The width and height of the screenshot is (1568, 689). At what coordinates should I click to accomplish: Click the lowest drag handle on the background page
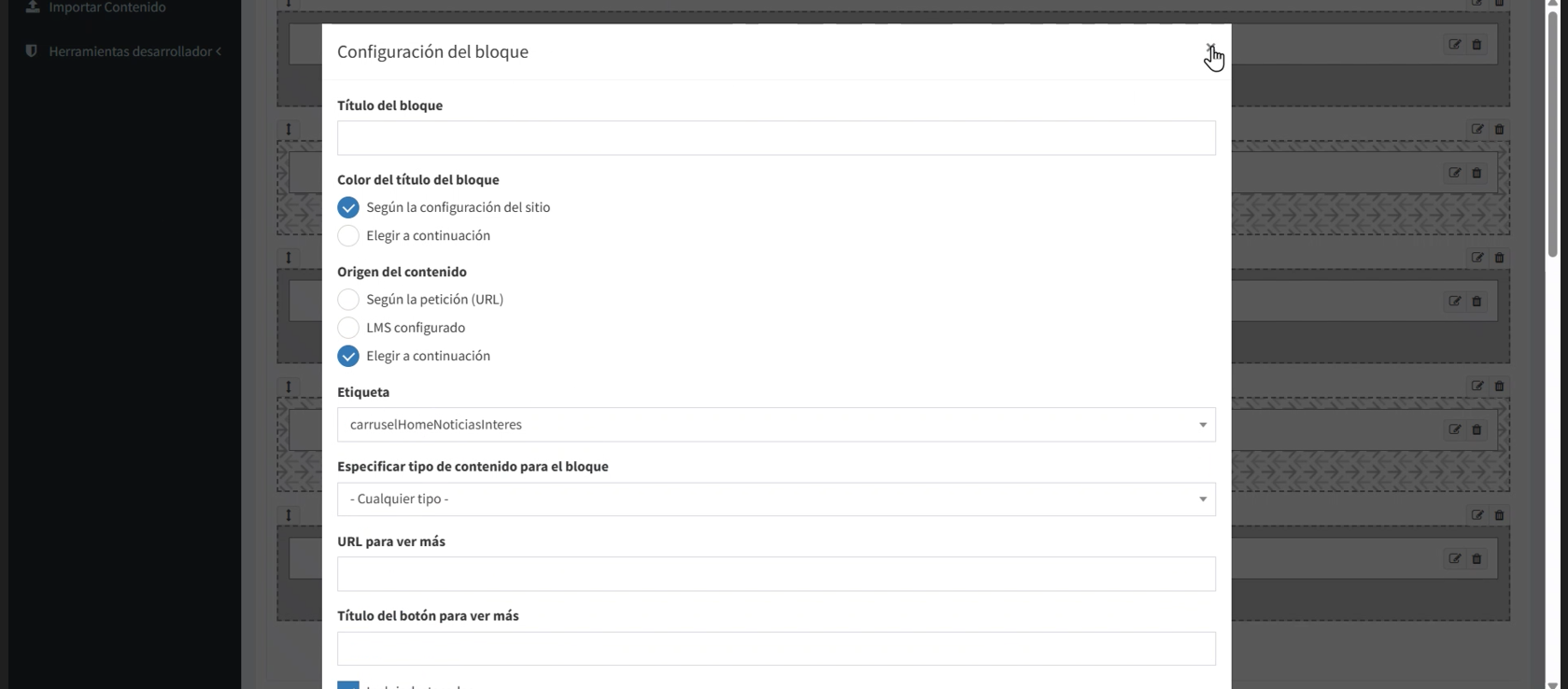coord(289,515)
